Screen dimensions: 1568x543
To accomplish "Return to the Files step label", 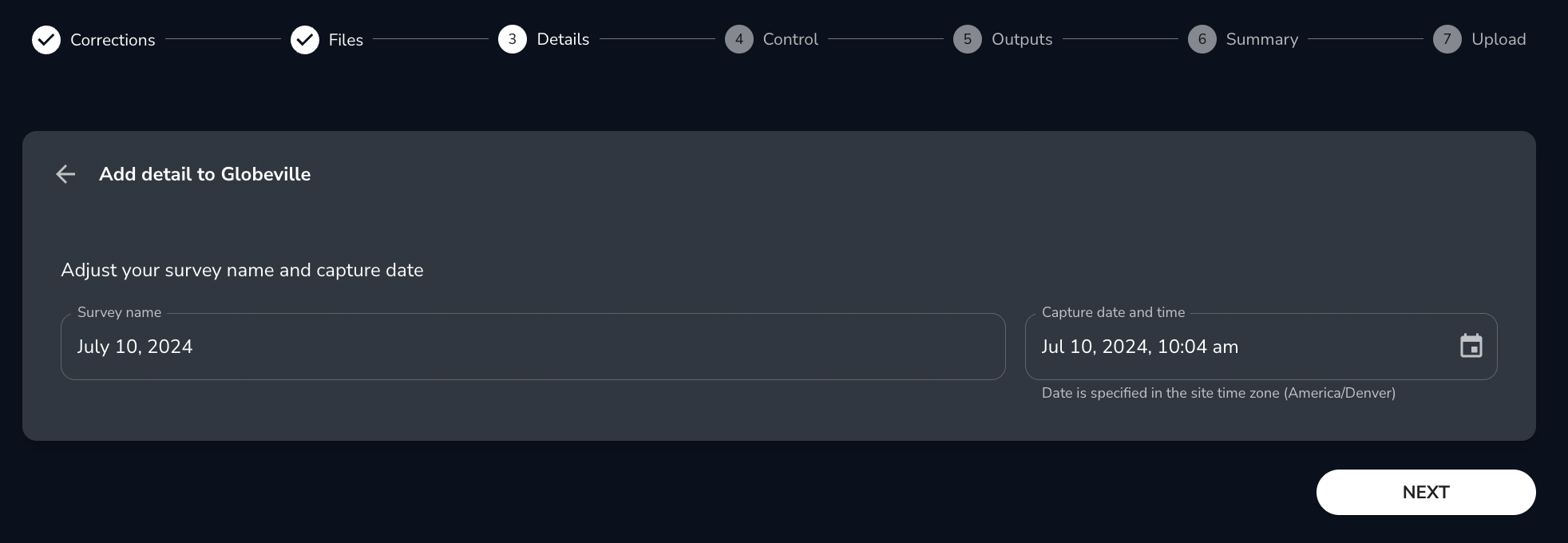I will (346, 40).
